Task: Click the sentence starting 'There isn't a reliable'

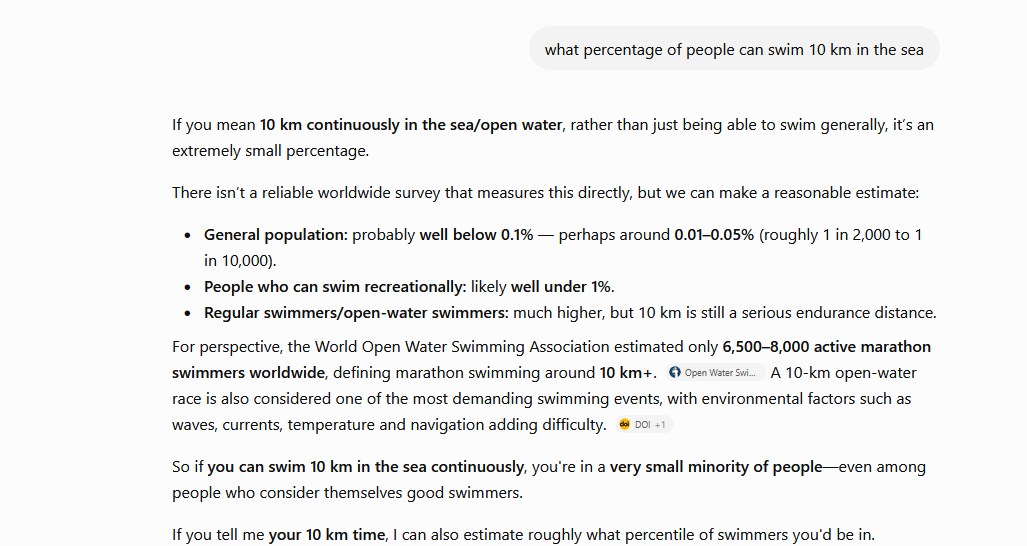Action: point(546,192)
